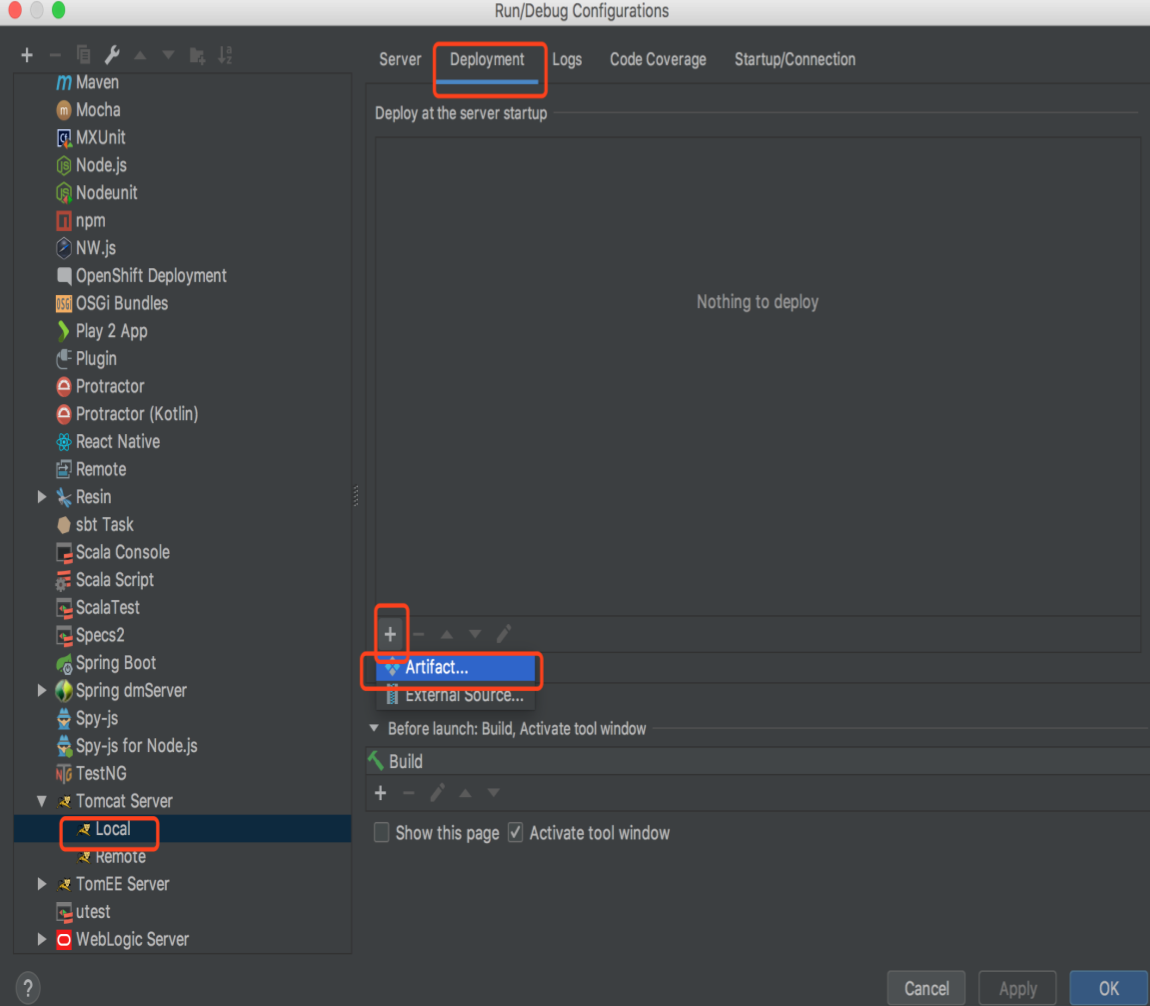Move before launch task down arrow
Screen dimensions: 1150x1006
point(494,793)
